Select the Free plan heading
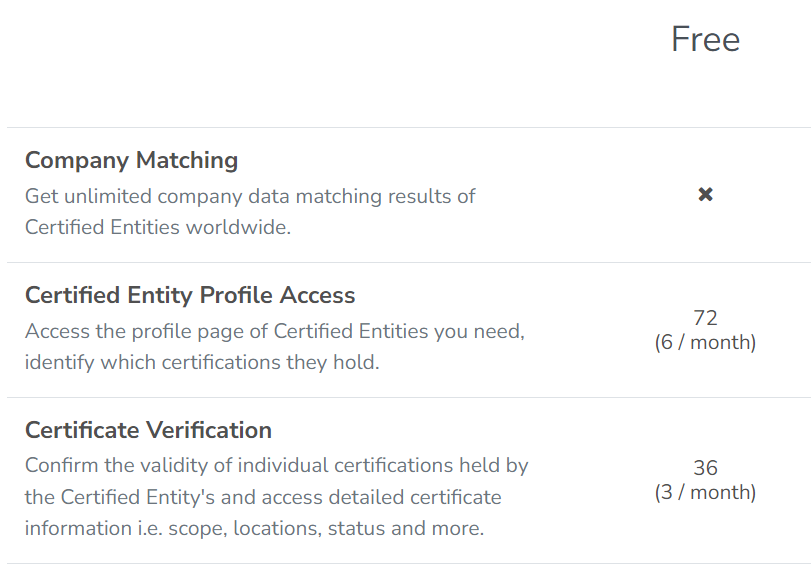Image resolution: width=811 pixels, height=572 pixels. tap(705, 39)
